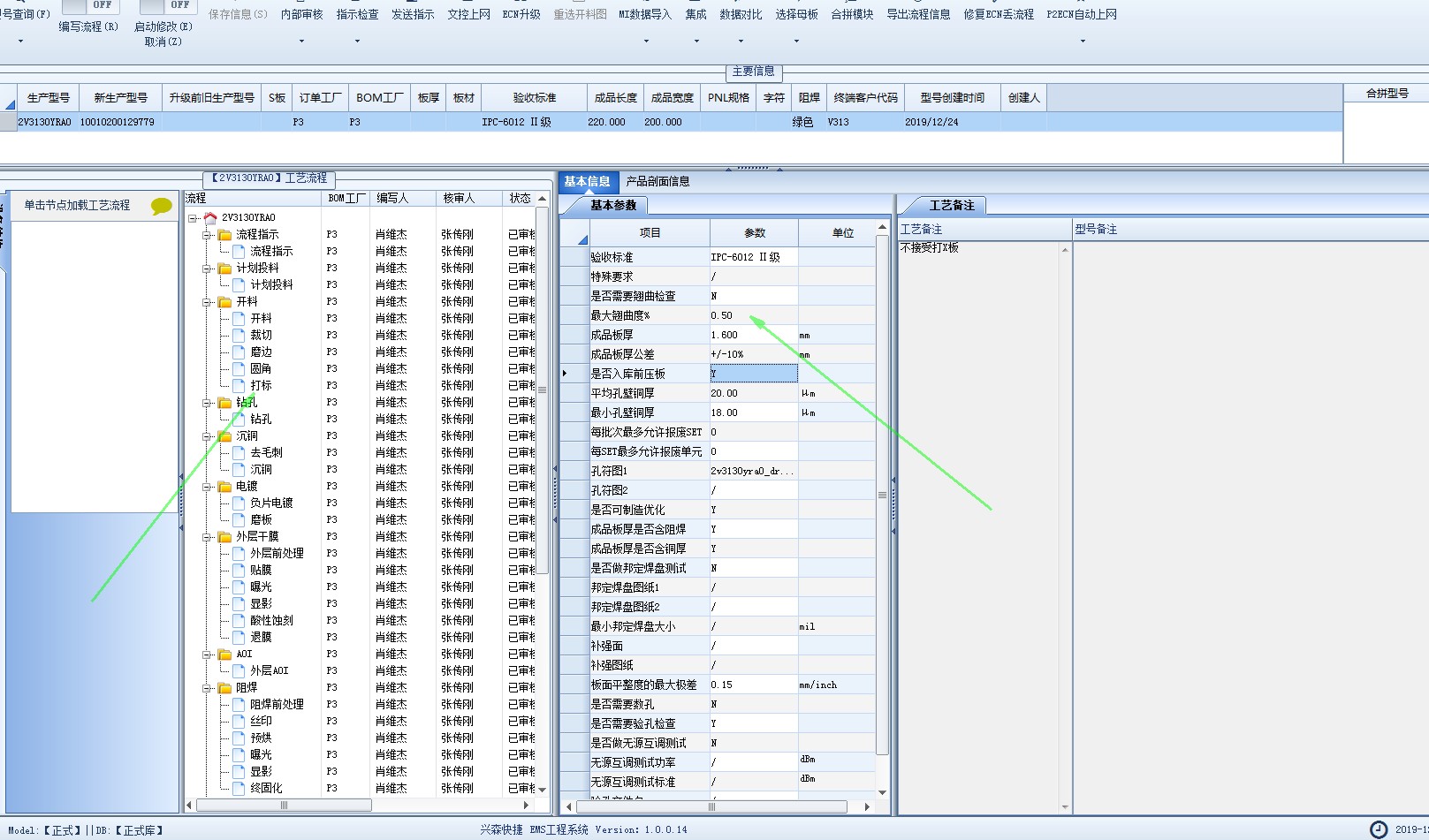This screenshot has width=1429, height=840.
Task: Click the document icon for 磨板
Action: coord(239,519)
